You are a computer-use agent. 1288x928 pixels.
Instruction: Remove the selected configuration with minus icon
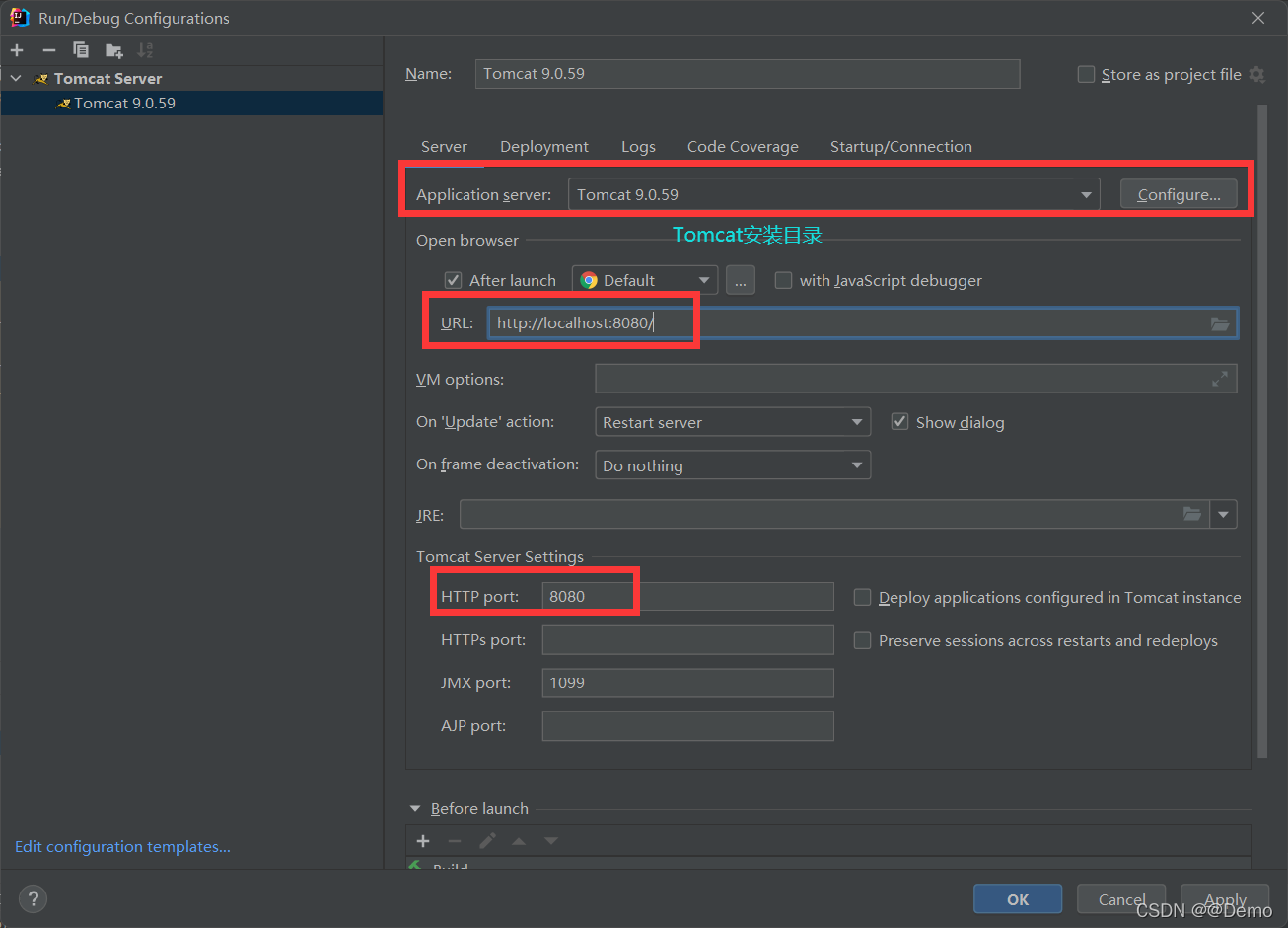tap(49, 50)
